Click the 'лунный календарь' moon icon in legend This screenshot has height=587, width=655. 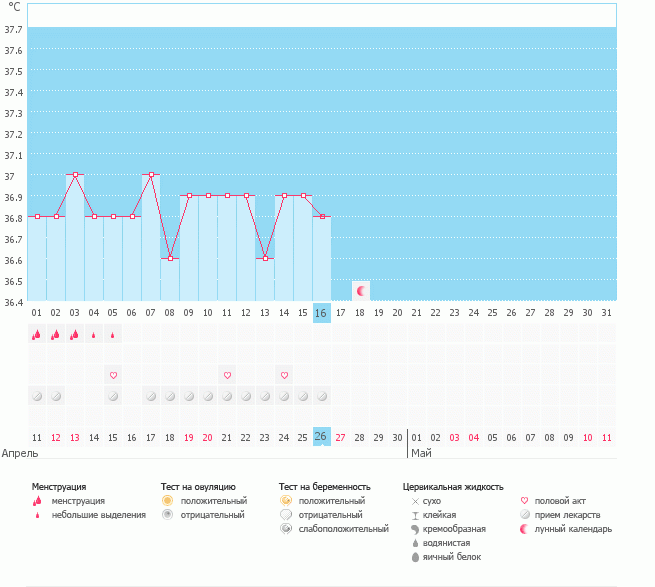(526, 529)
